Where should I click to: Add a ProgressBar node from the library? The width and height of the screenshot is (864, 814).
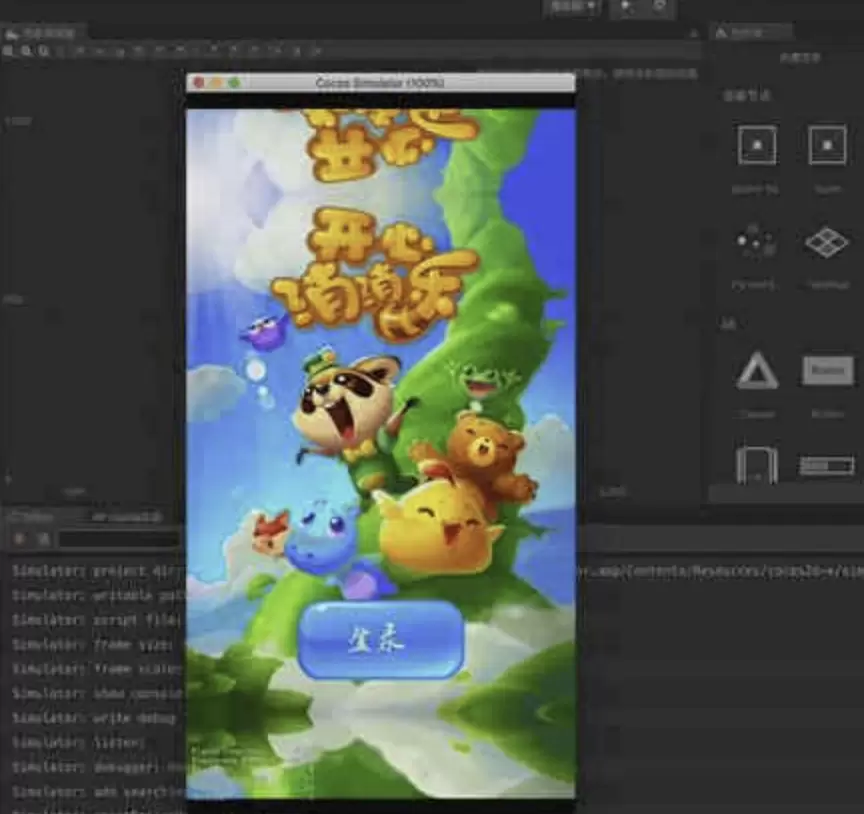[827, 466]
